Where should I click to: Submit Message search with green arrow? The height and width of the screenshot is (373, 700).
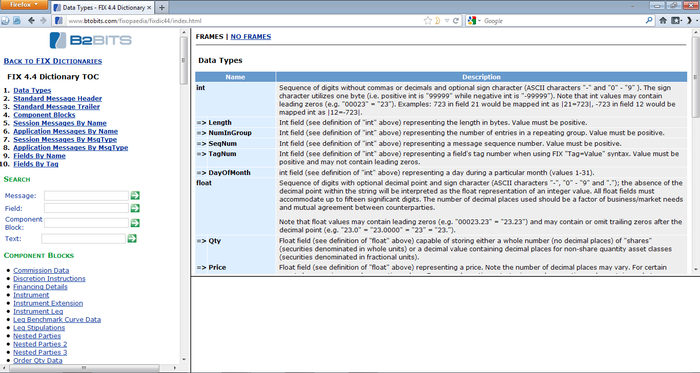pos(135,195)
